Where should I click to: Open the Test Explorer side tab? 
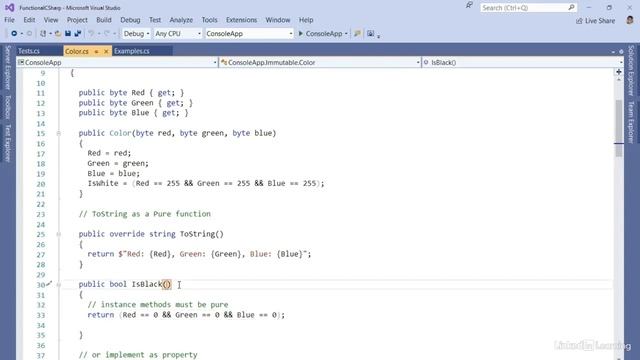[x=7, y=143]
